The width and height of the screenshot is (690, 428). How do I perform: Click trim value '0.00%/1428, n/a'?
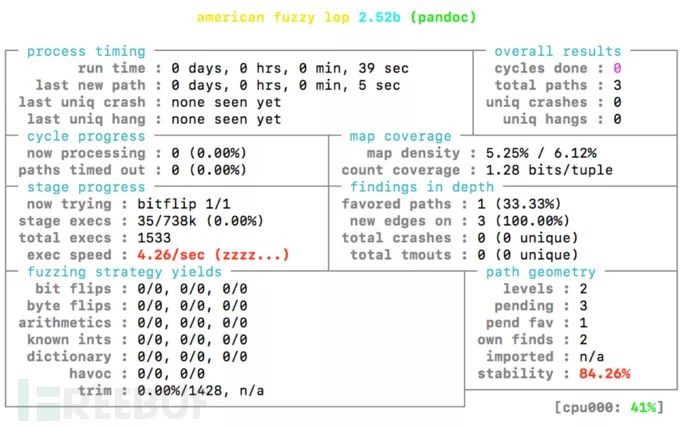pos(200,391)
